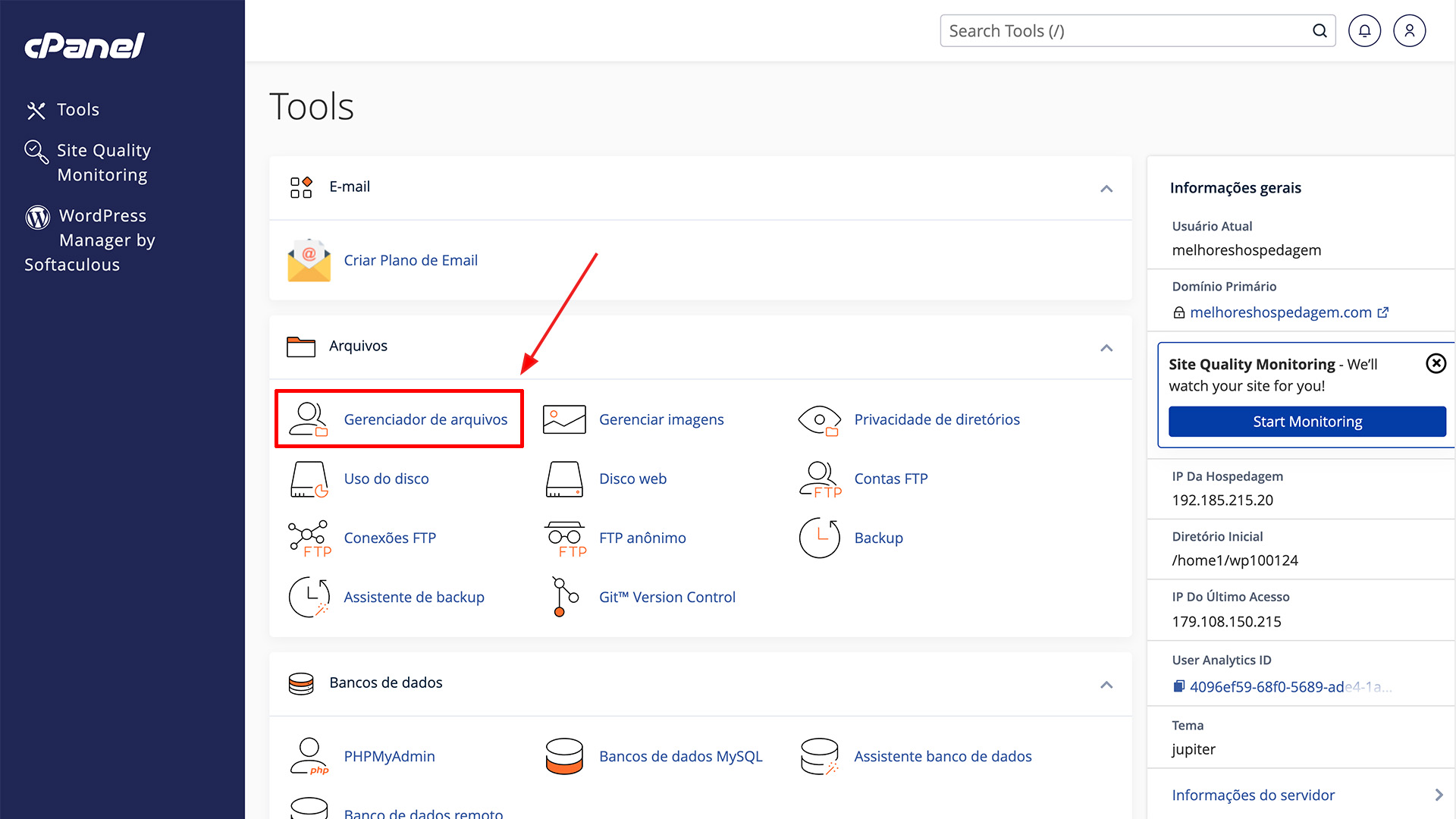
Task: Click external-link icon beside primary domain
Action: pos(1382,312)
